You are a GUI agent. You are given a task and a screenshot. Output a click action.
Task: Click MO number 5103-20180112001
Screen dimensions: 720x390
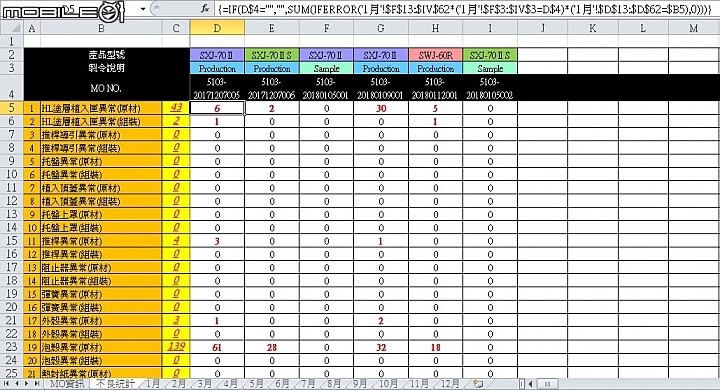pyautogui.click(x=435, y=88)
